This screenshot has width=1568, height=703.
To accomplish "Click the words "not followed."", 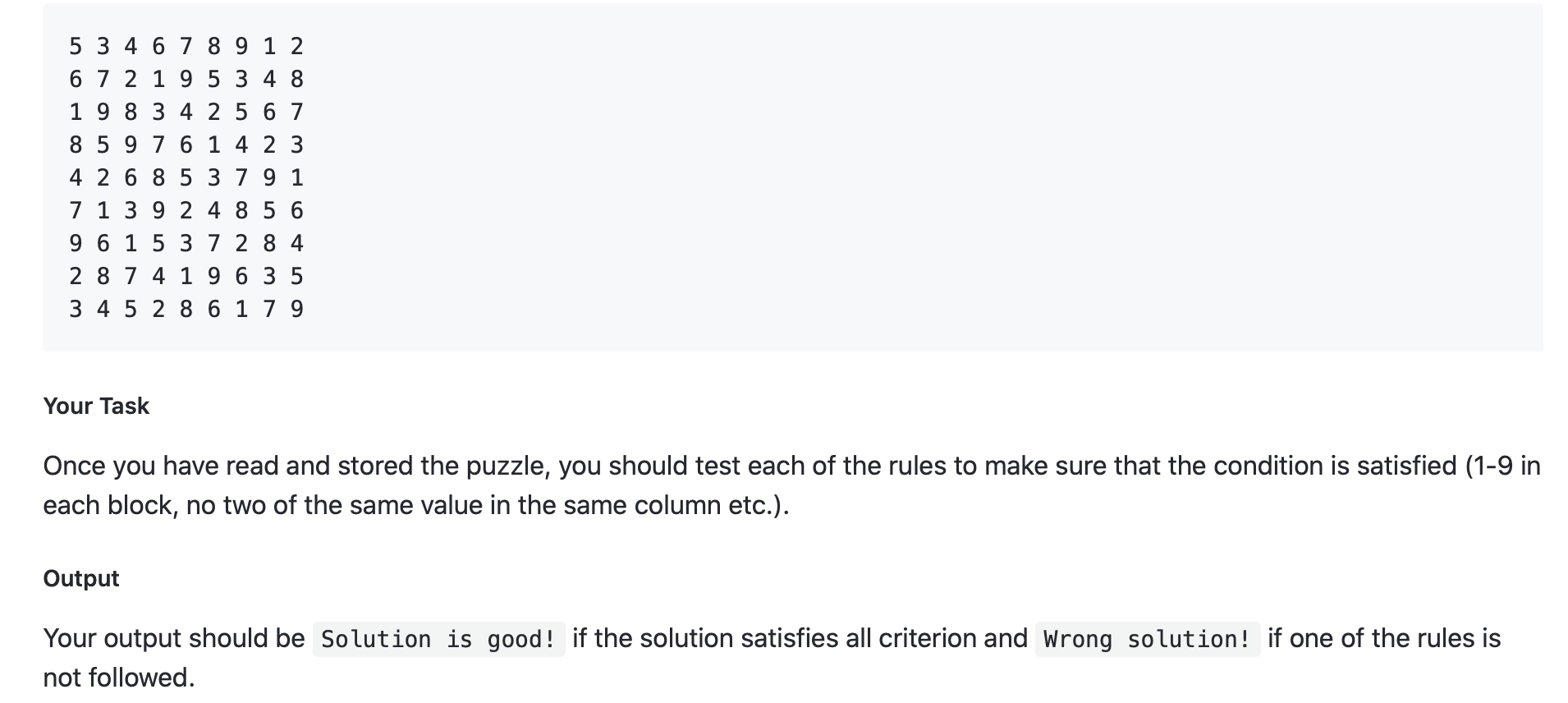I will pos(119,678).
